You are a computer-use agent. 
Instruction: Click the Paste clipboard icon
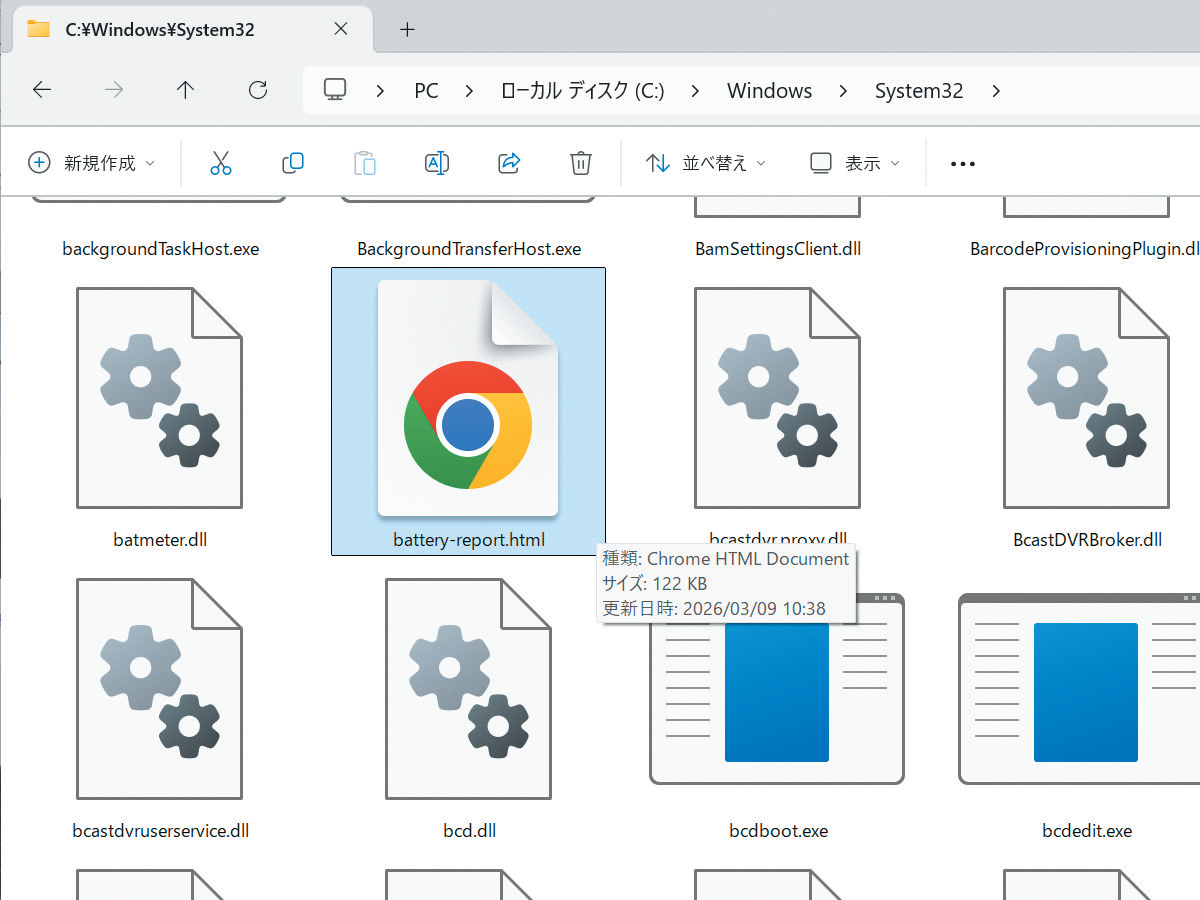365,163
